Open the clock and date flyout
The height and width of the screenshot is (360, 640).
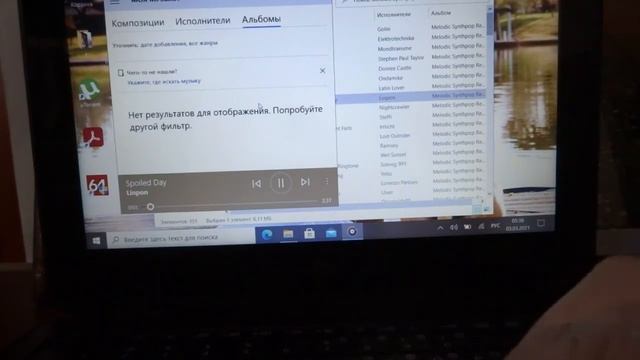tap(518, 224)
